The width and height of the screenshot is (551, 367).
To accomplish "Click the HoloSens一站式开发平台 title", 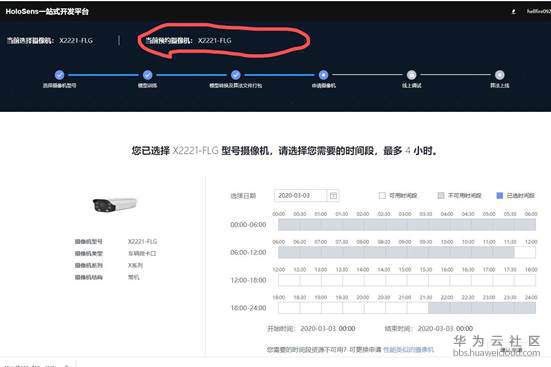I will (47, 12).
